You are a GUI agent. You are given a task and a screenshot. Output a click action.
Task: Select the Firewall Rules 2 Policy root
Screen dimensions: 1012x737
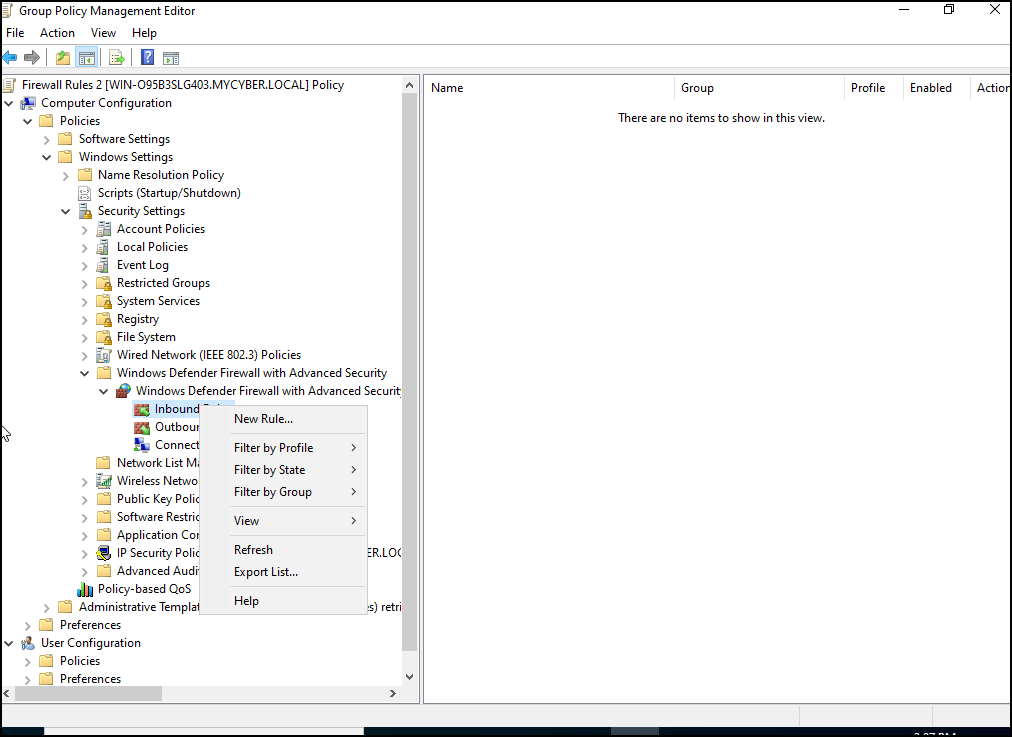pyautogui.click(x=183, y=85)
